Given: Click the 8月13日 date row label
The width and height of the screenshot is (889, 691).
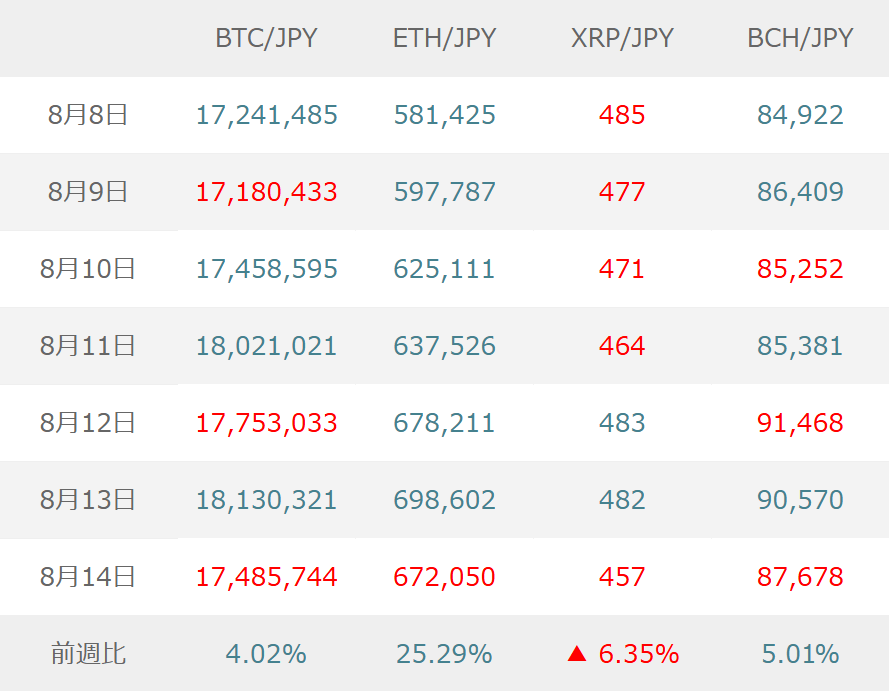Looking at the screenshot, I should coord(88,500).
